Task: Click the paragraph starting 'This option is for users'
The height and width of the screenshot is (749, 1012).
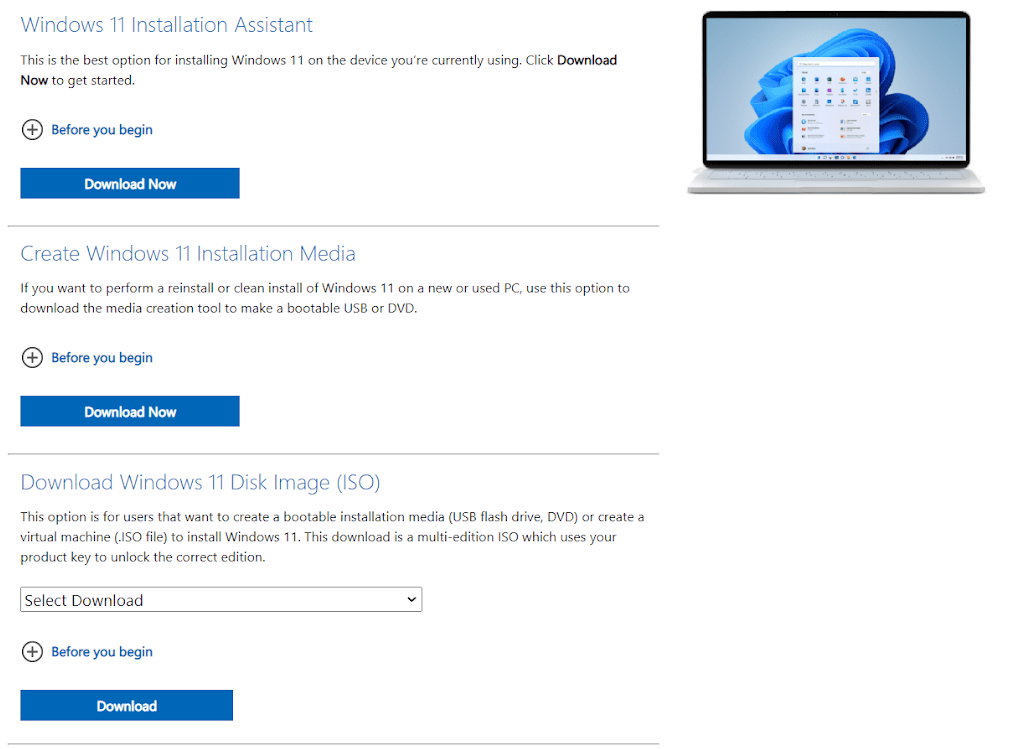Action: click(x=332, y=536)
